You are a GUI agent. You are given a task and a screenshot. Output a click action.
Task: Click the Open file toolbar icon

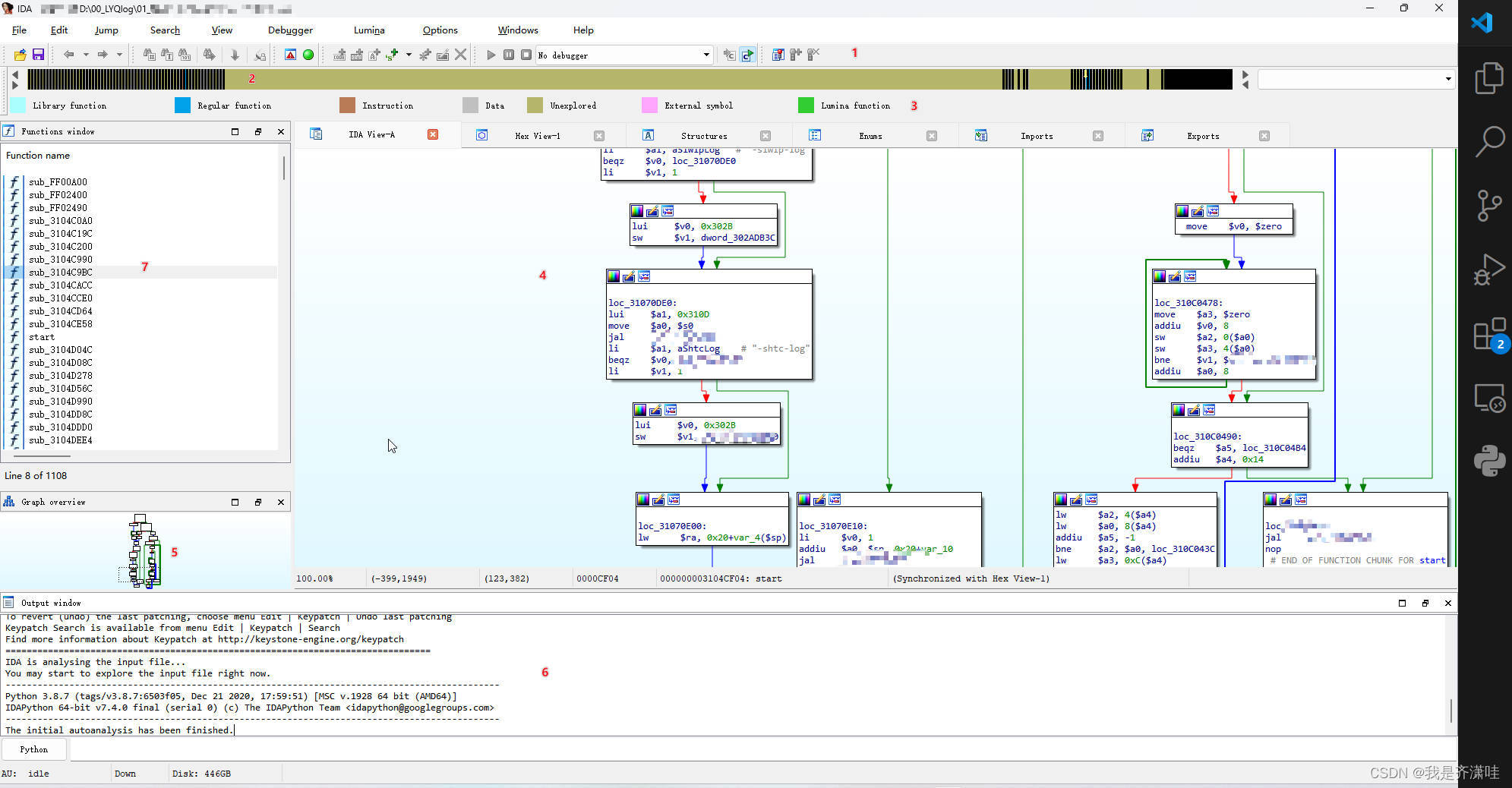(x=20, y=55)
